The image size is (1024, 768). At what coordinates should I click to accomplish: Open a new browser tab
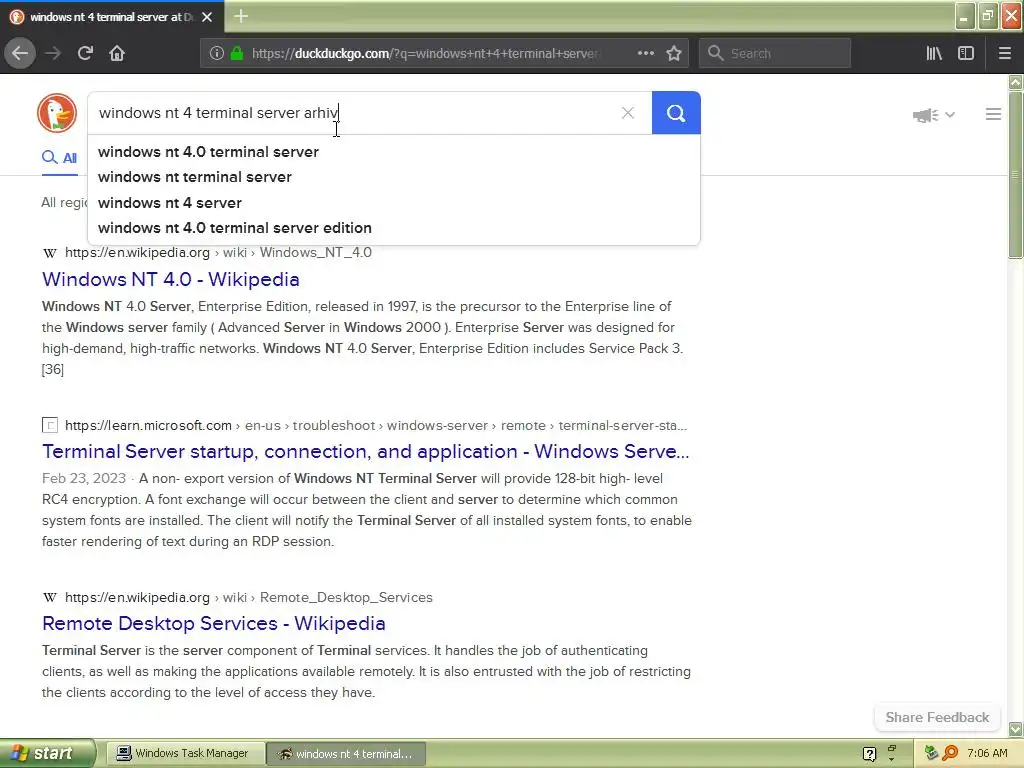coord(241,16)
